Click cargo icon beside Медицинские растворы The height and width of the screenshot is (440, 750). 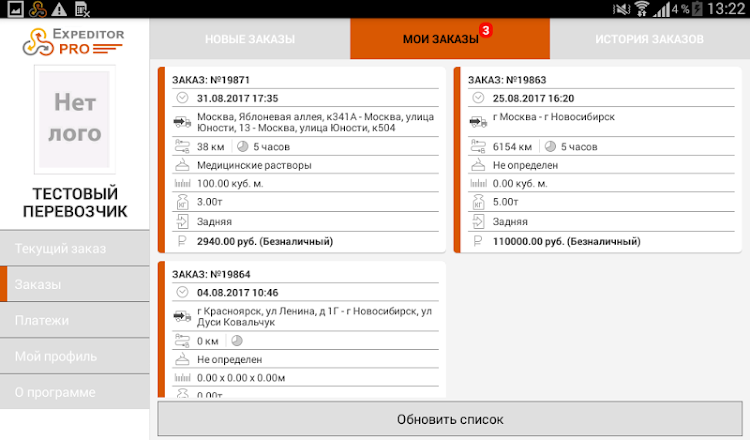tap(182, 165)
